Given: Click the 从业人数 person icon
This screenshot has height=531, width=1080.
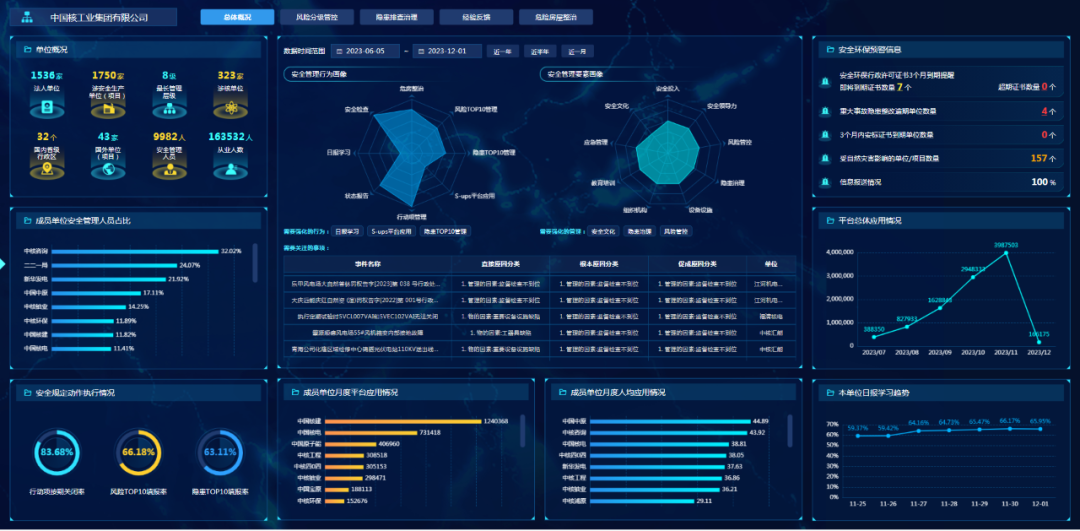Looking at the screenshot, I should pos(231,169).
